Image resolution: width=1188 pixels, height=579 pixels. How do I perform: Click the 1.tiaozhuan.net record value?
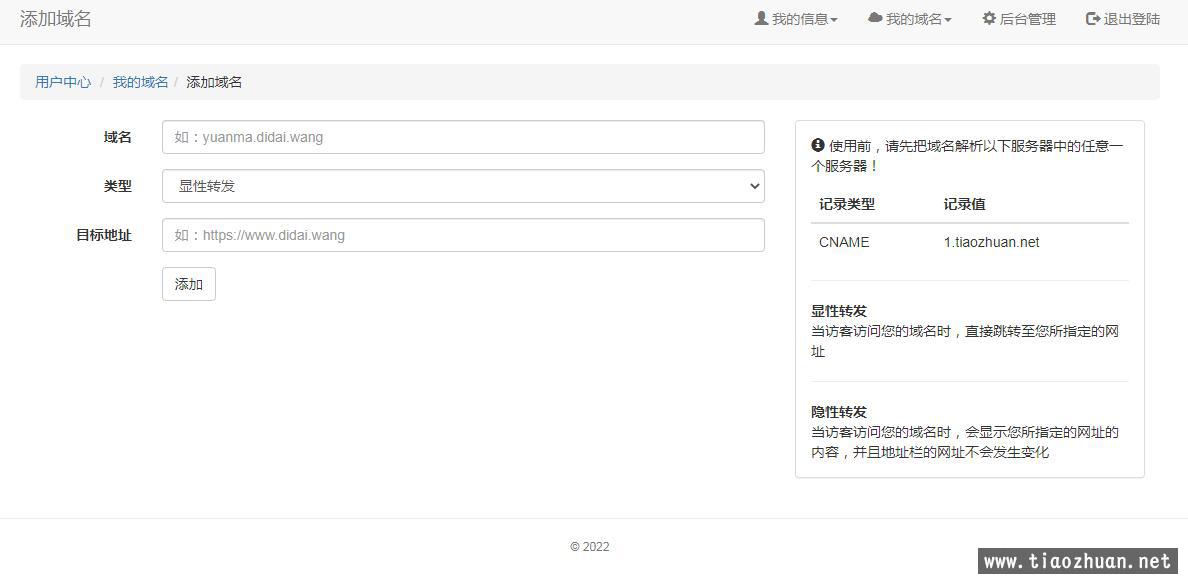(991, 243)
